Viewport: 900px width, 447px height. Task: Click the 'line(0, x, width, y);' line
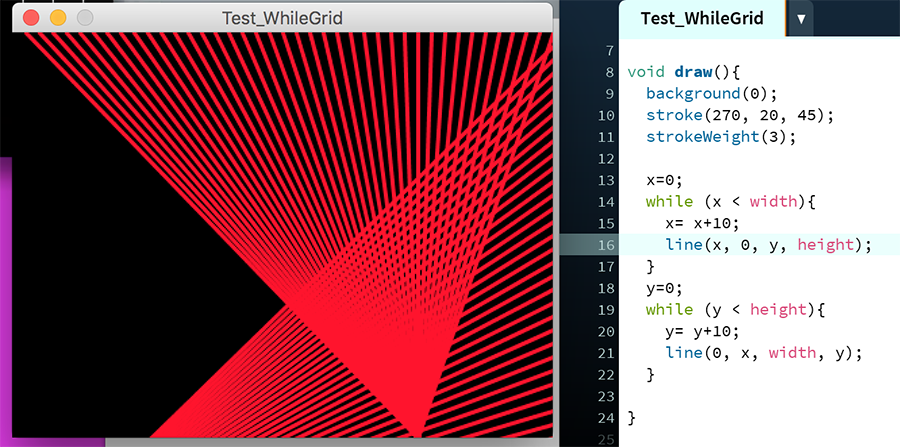coord(764,353)
